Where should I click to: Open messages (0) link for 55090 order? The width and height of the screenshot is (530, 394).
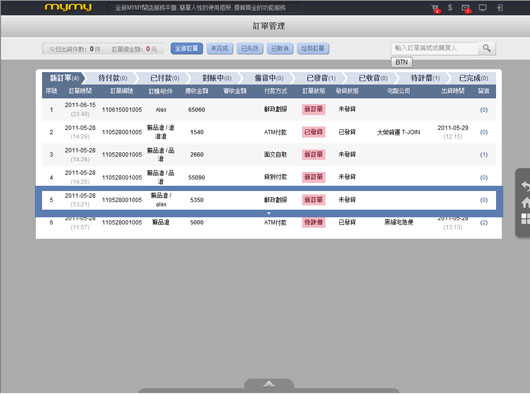pyautogui.click(x=484, y=177)
